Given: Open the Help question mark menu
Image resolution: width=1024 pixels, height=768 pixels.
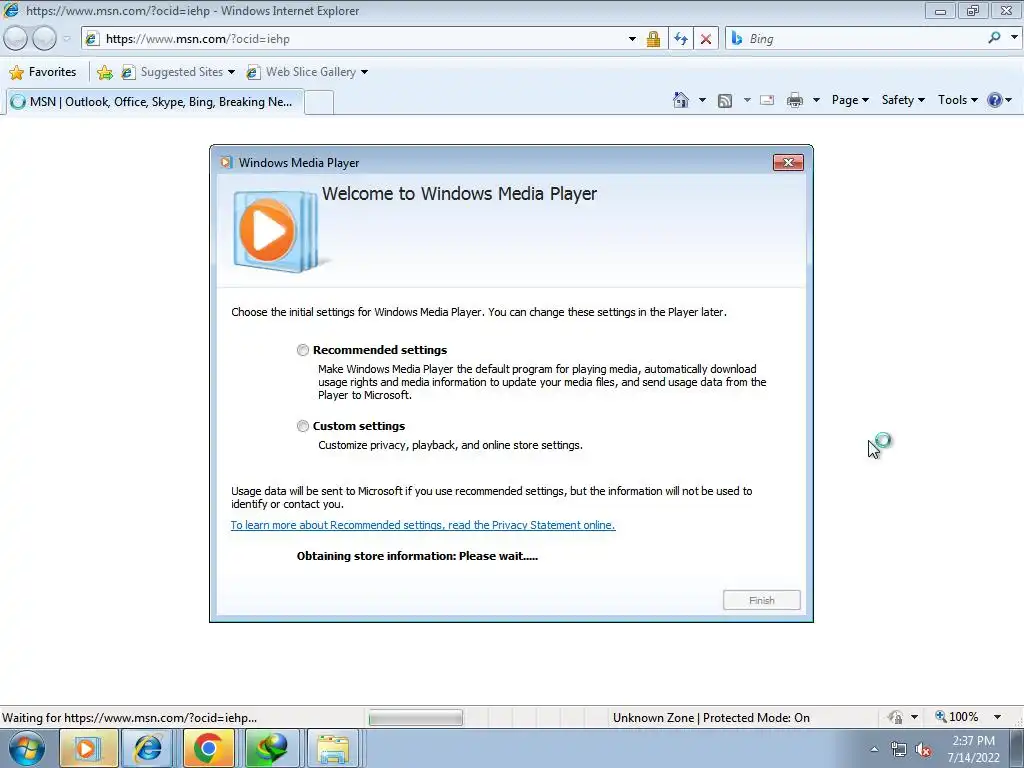Looking at the screenshot, I should (x=1000, y=100).
